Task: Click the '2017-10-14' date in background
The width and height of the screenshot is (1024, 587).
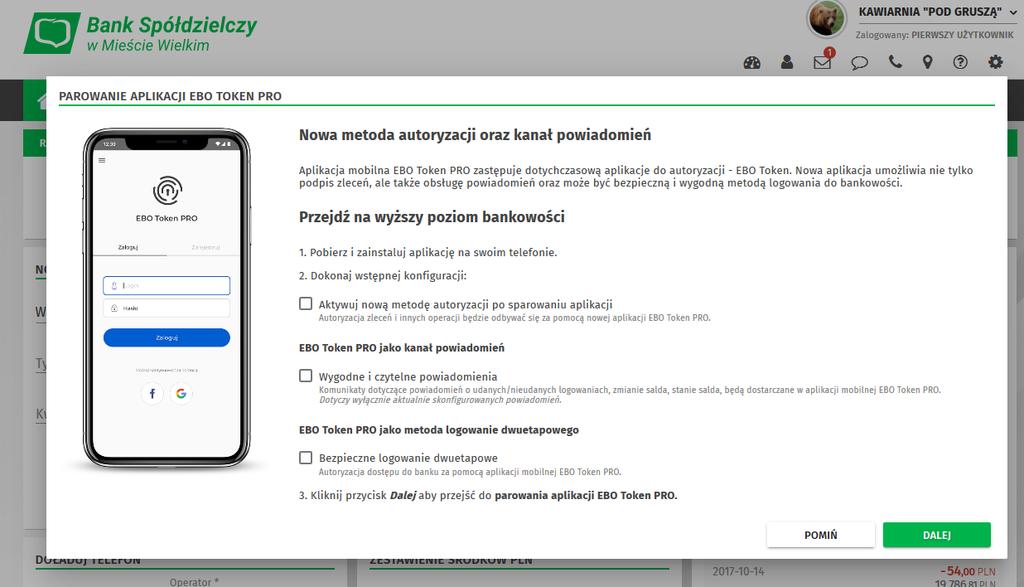Action: [x=738, y=571]
